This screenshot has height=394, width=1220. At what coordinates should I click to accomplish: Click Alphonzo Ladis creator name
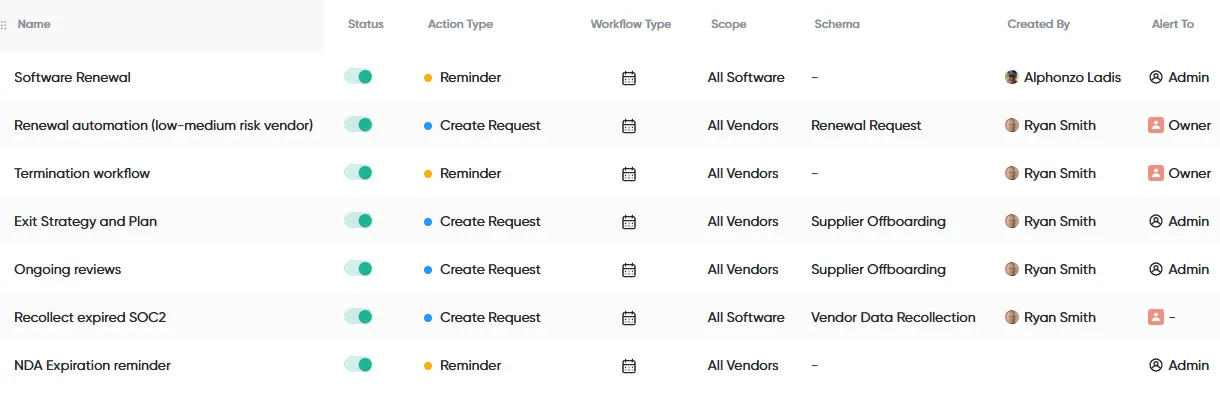[x=1073, y=77]
